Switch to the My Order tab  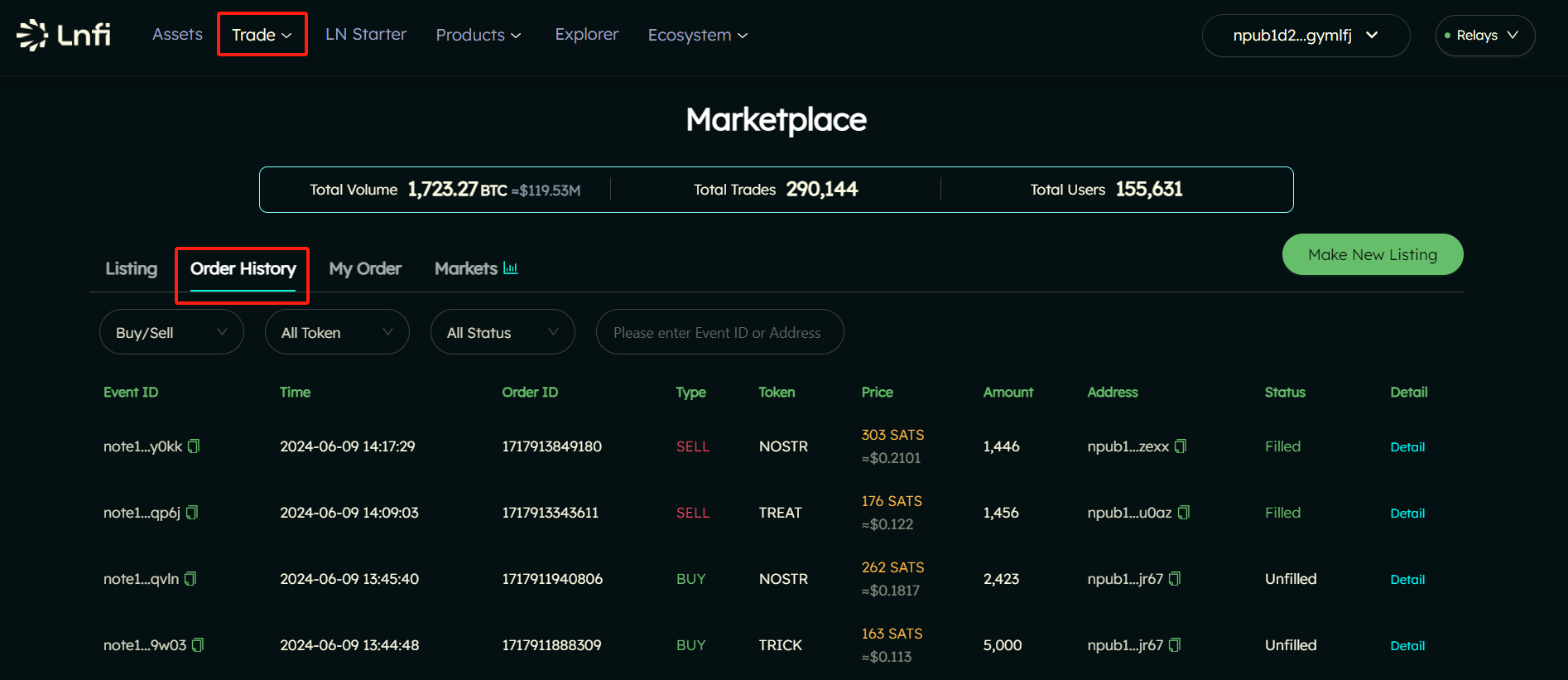point(365,268)
